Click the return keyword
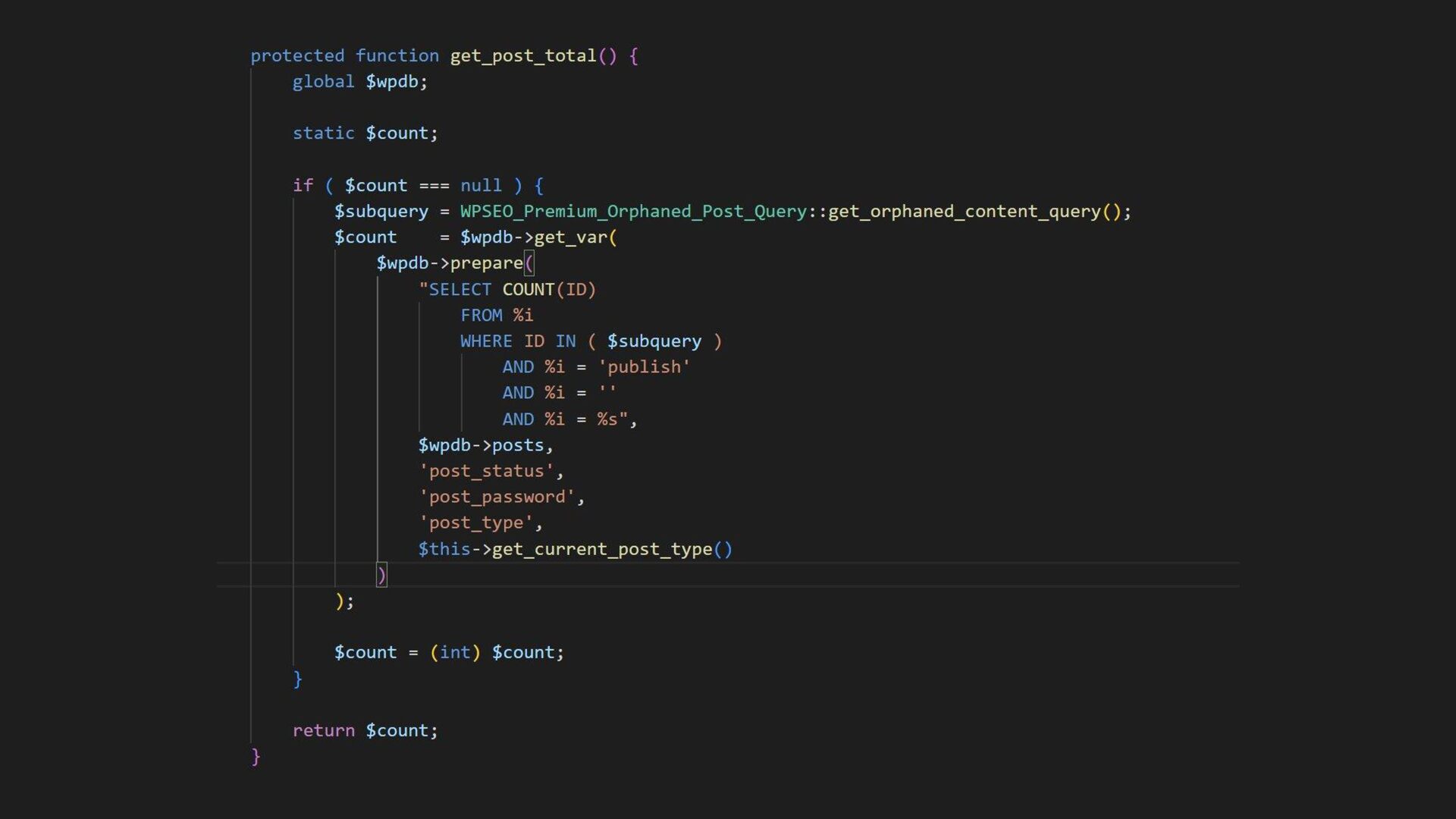Screen dimensions: 1456x819 point(324,730)
